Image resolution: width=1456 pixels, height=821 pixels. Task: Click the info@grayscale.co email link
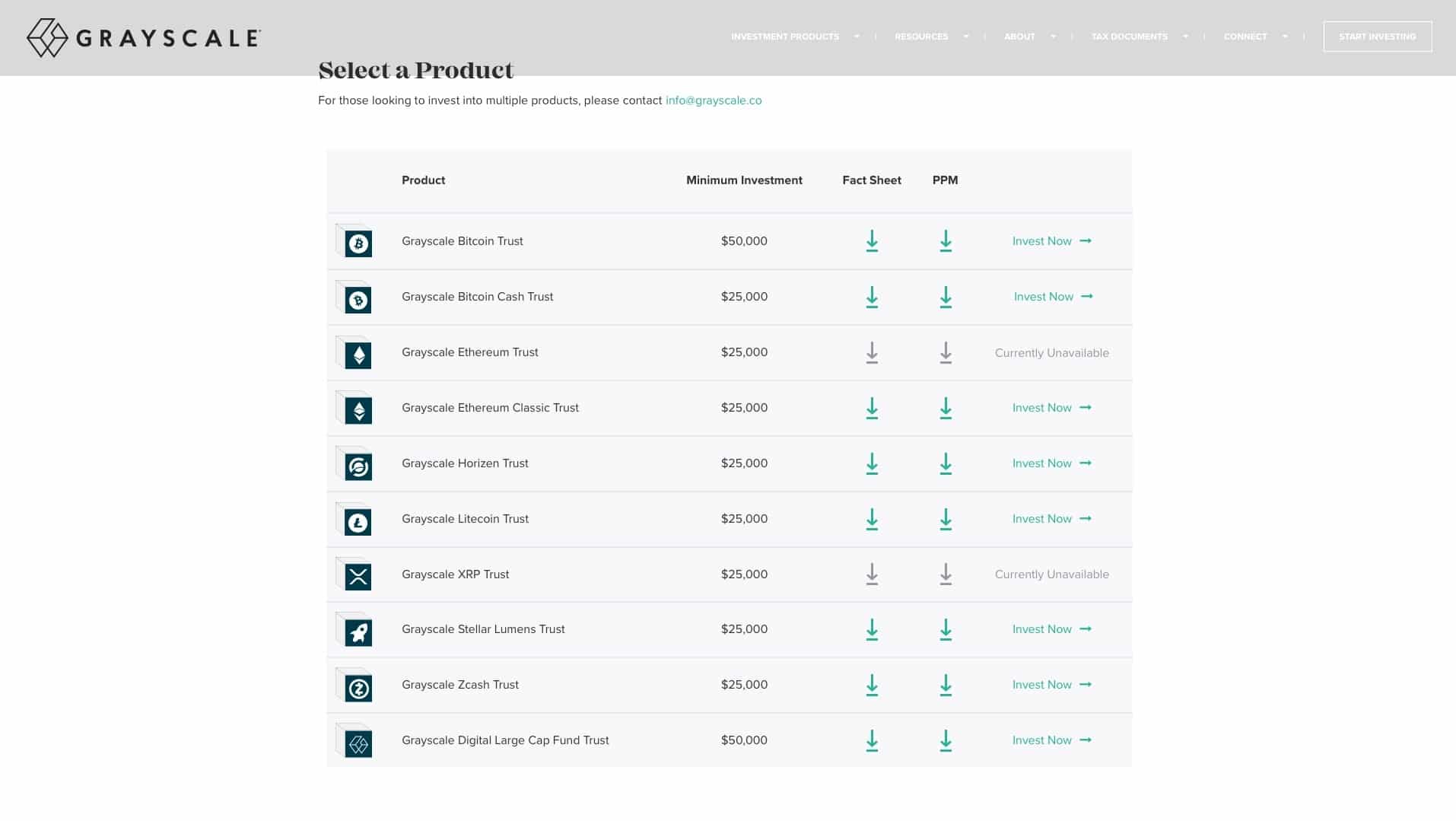(x=713, y=100)
